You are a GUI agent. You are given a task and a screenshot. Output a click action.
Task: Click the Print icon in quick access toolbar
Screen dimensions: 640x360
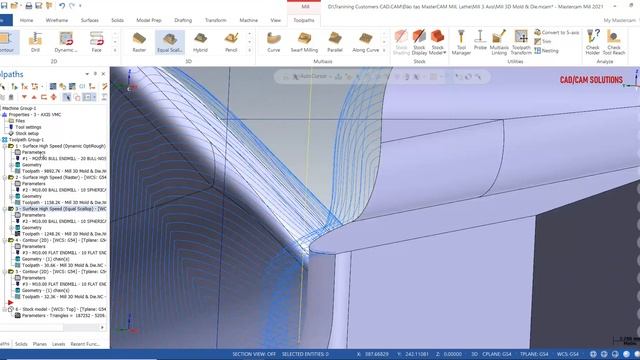click(29, 6)
